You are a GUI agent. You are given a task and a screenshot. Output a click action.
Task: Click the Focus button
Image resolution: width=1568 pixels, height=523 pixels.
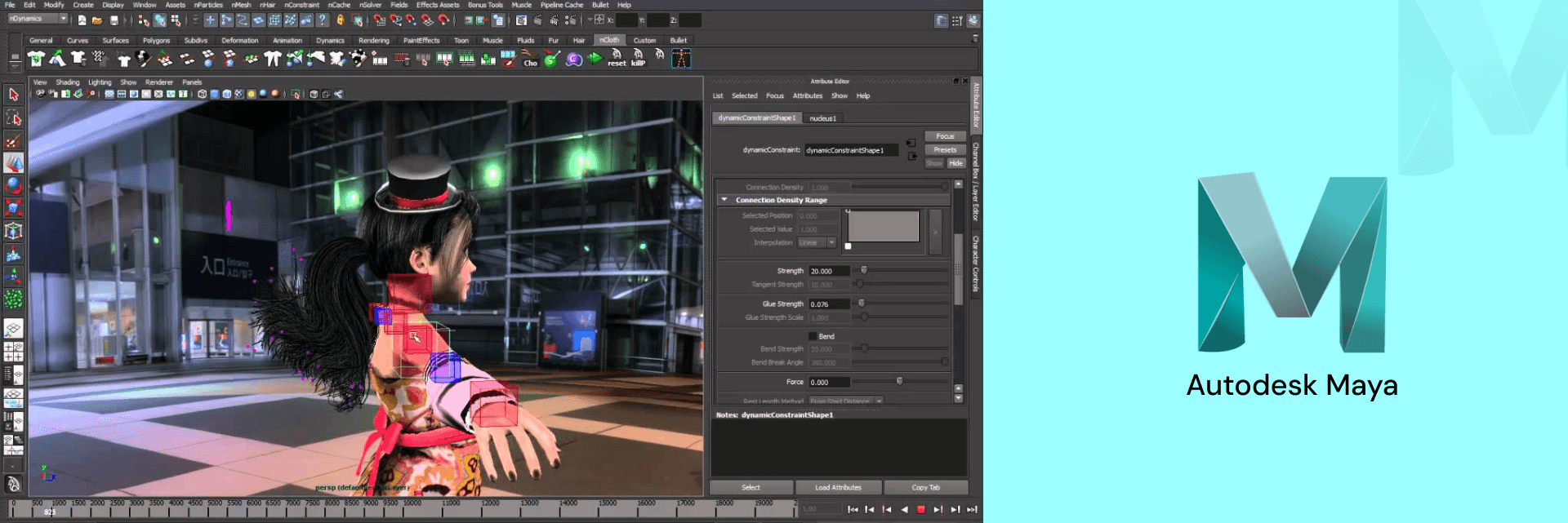(945, 136)
